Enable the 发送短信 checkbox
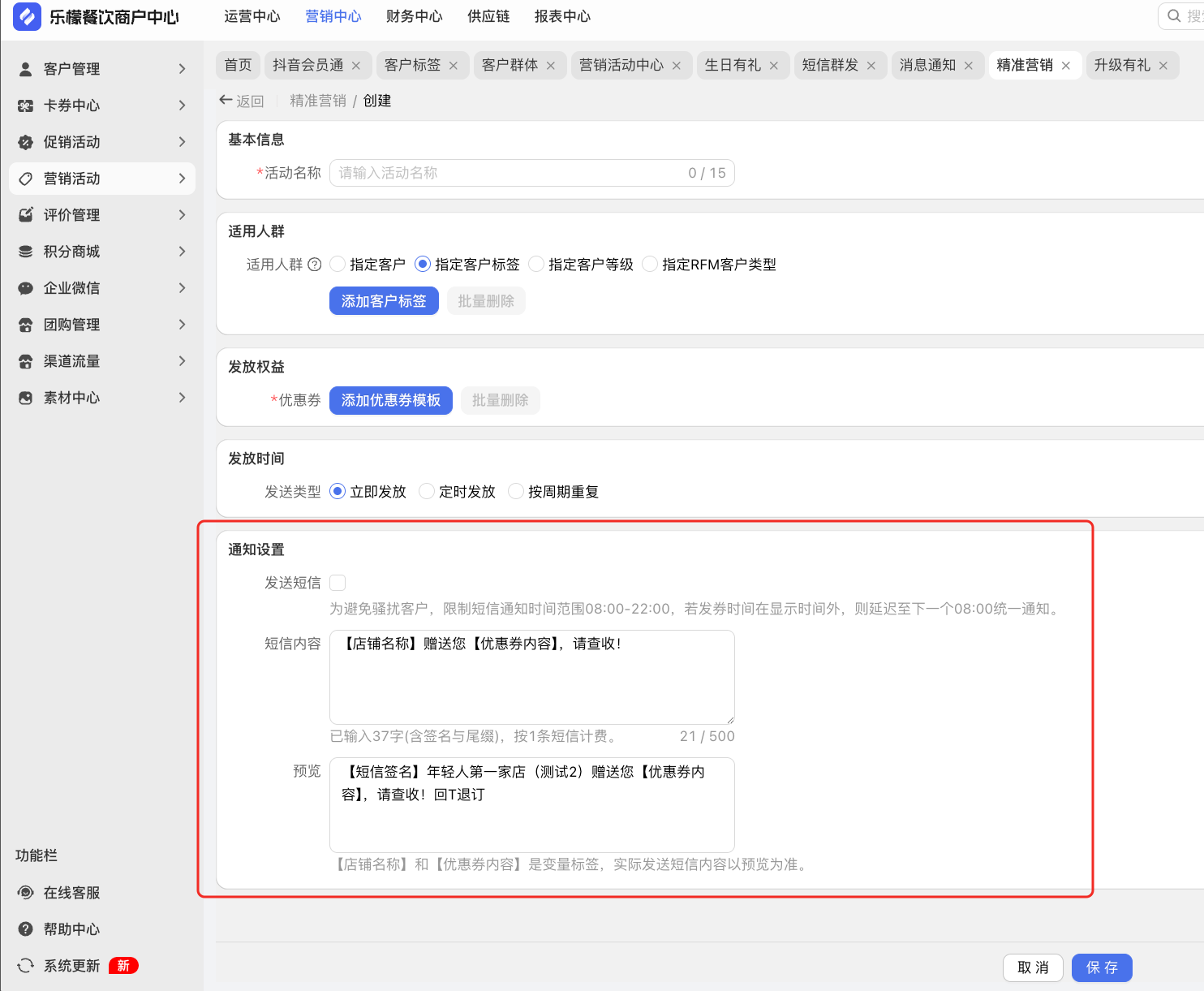This screenshot has height=991, width=1204. [338, 583]
